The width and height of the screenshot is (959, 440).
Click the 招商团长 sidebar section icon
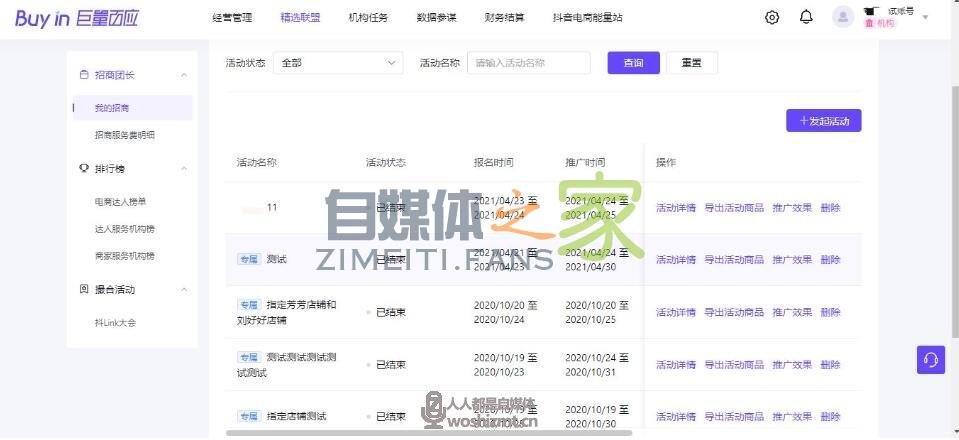(x=84, y=75)
